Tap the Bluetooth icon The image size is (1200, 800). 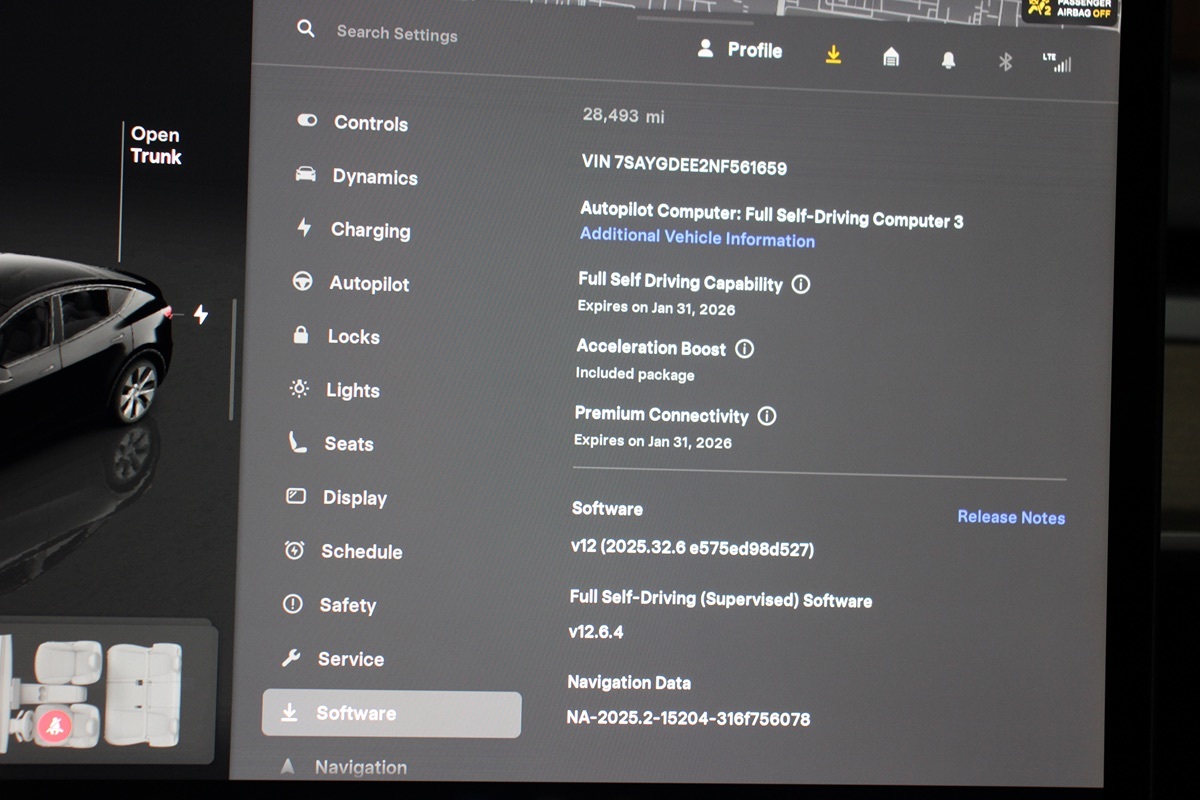coord(1005,62)
